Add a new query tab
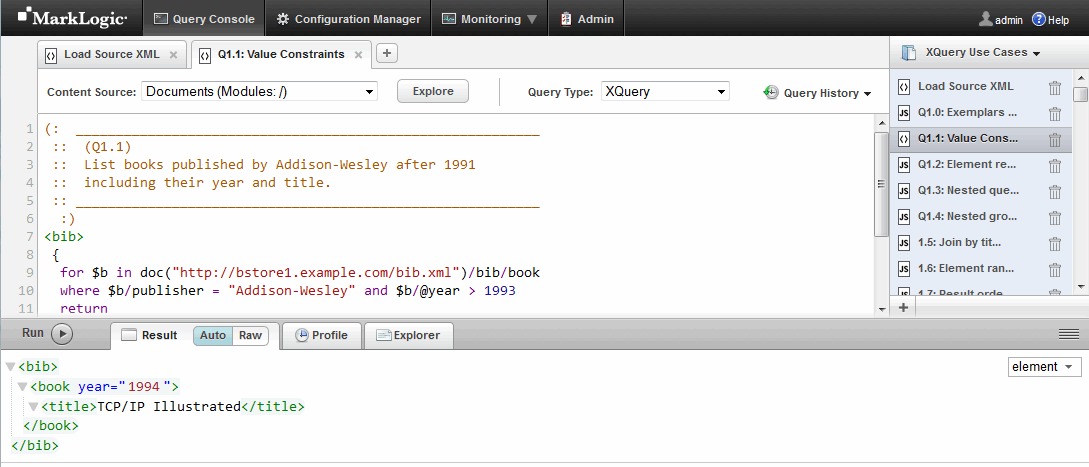The width and height of the screenshot is (1089, 467). point(387,53)
